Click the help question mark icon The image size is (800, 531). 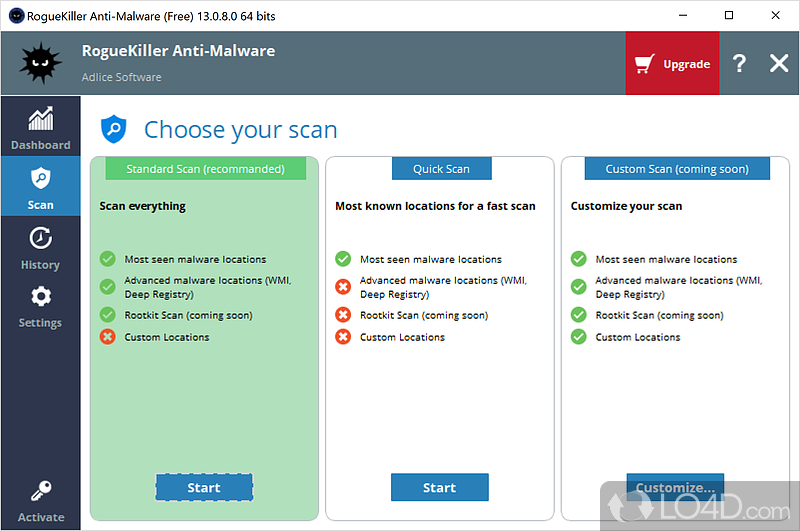coord(739,64)
